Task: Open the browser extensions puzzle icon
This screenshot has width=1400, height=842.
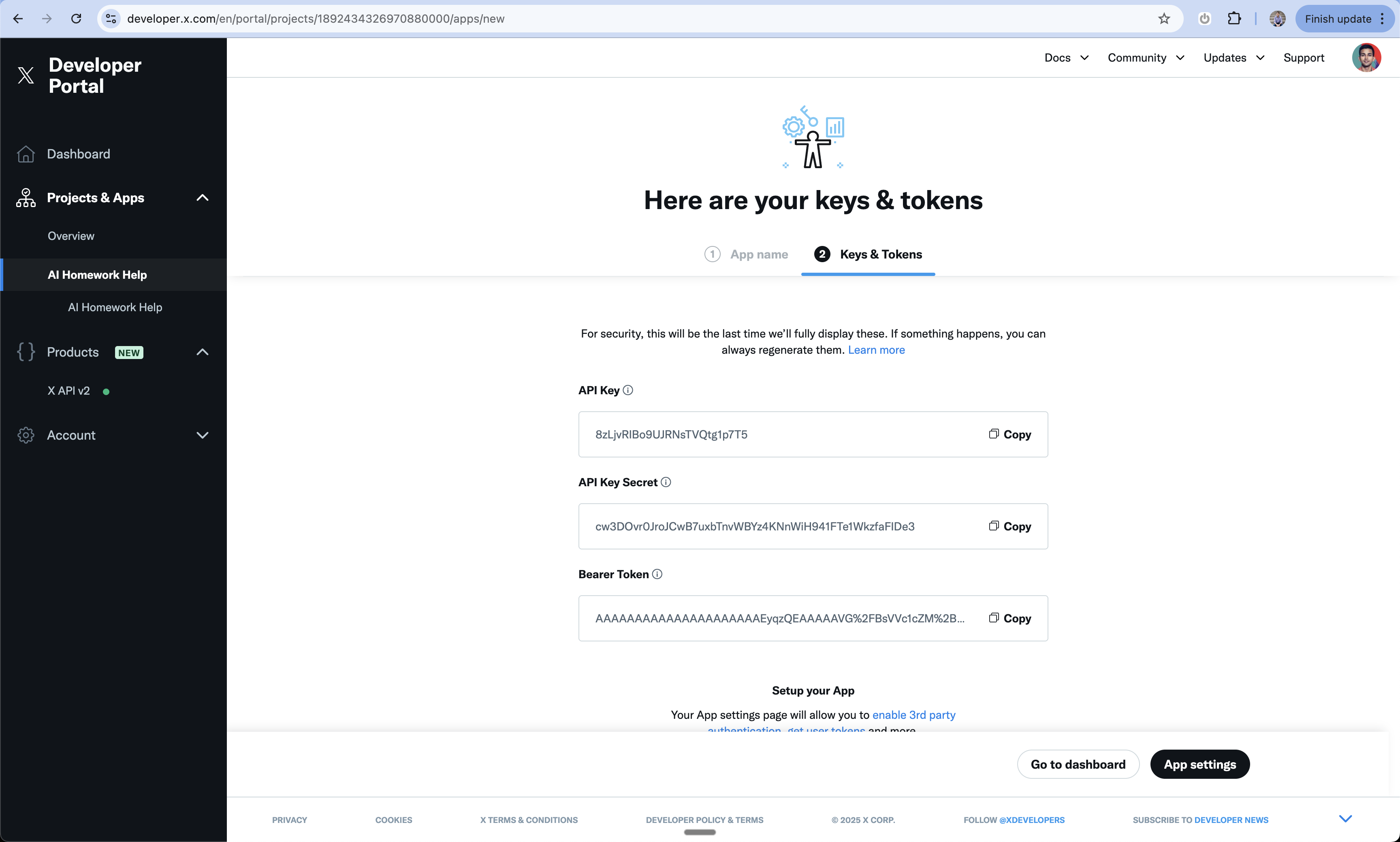Action: pyautogui.click(x=1234, y=19)
